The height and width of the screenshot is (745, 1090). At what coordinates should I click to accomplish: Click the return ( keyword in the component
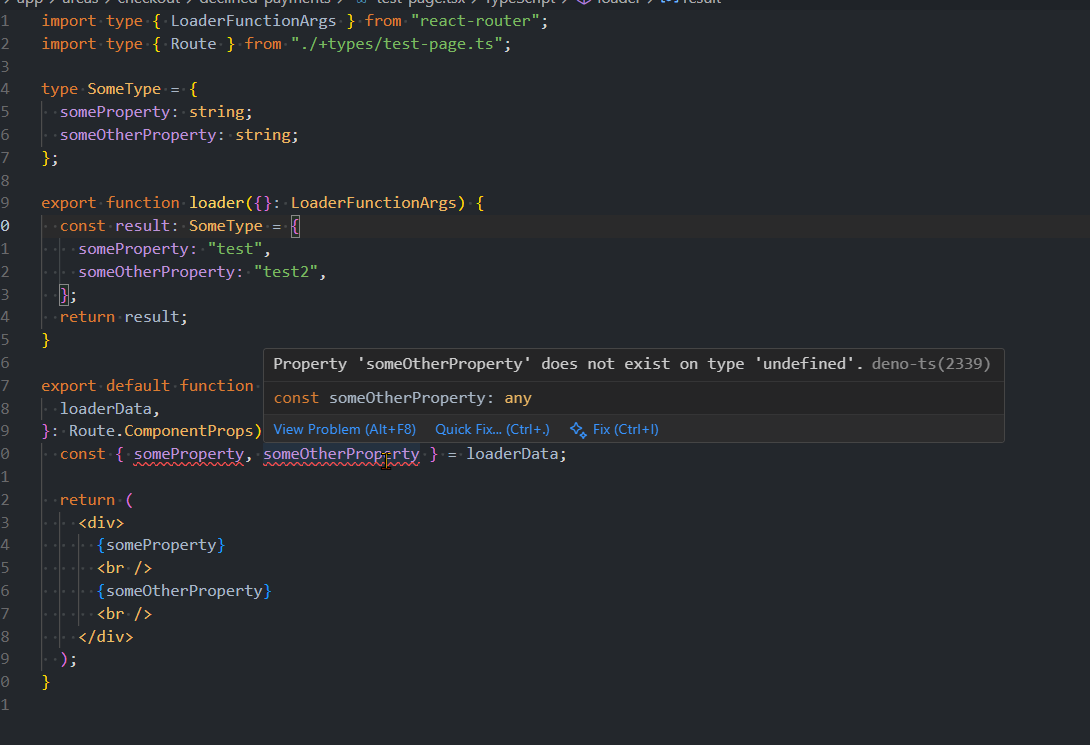(x=96, y=500)
